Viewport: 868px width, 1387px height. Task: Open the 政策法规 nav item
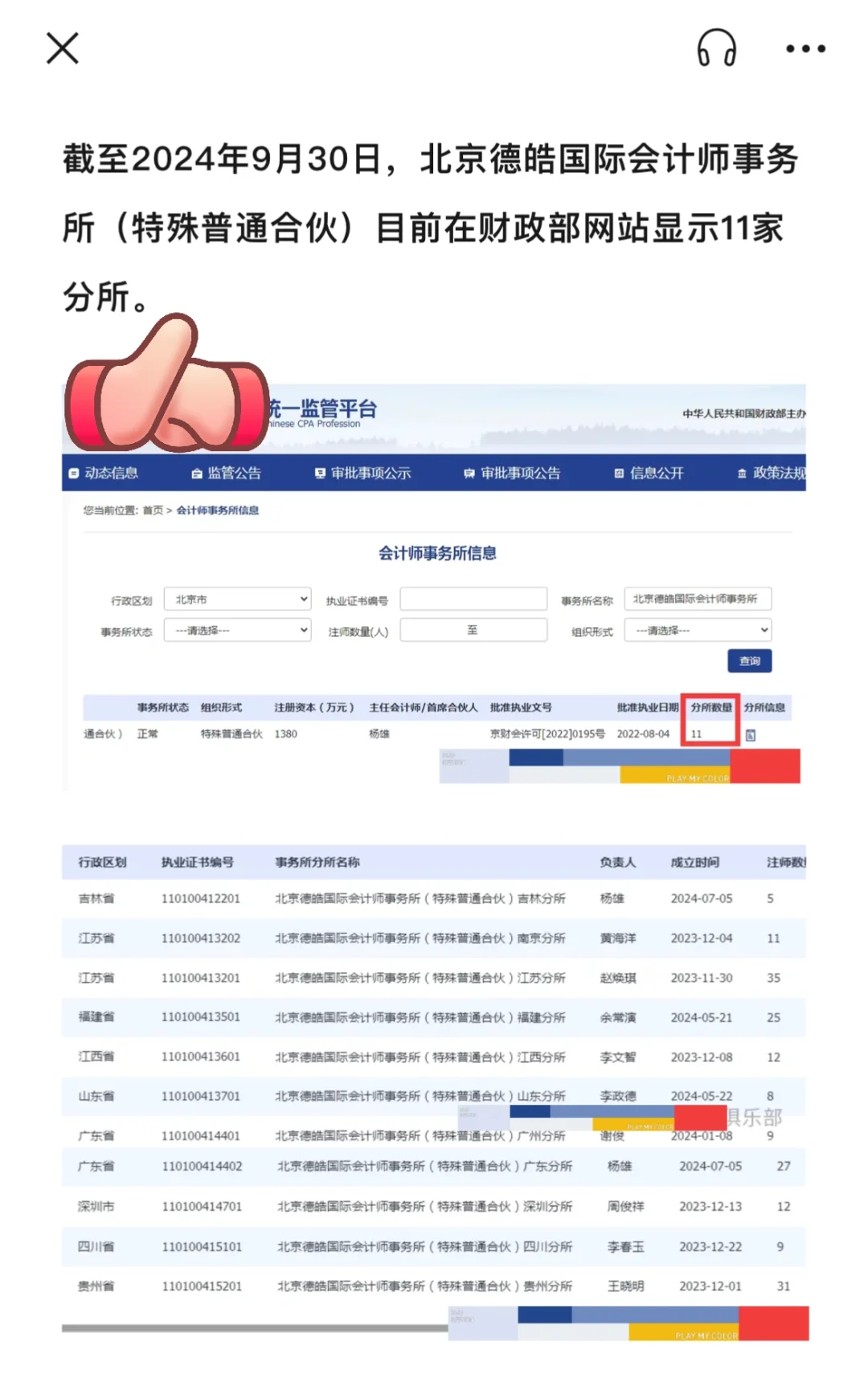coord(772,473)
